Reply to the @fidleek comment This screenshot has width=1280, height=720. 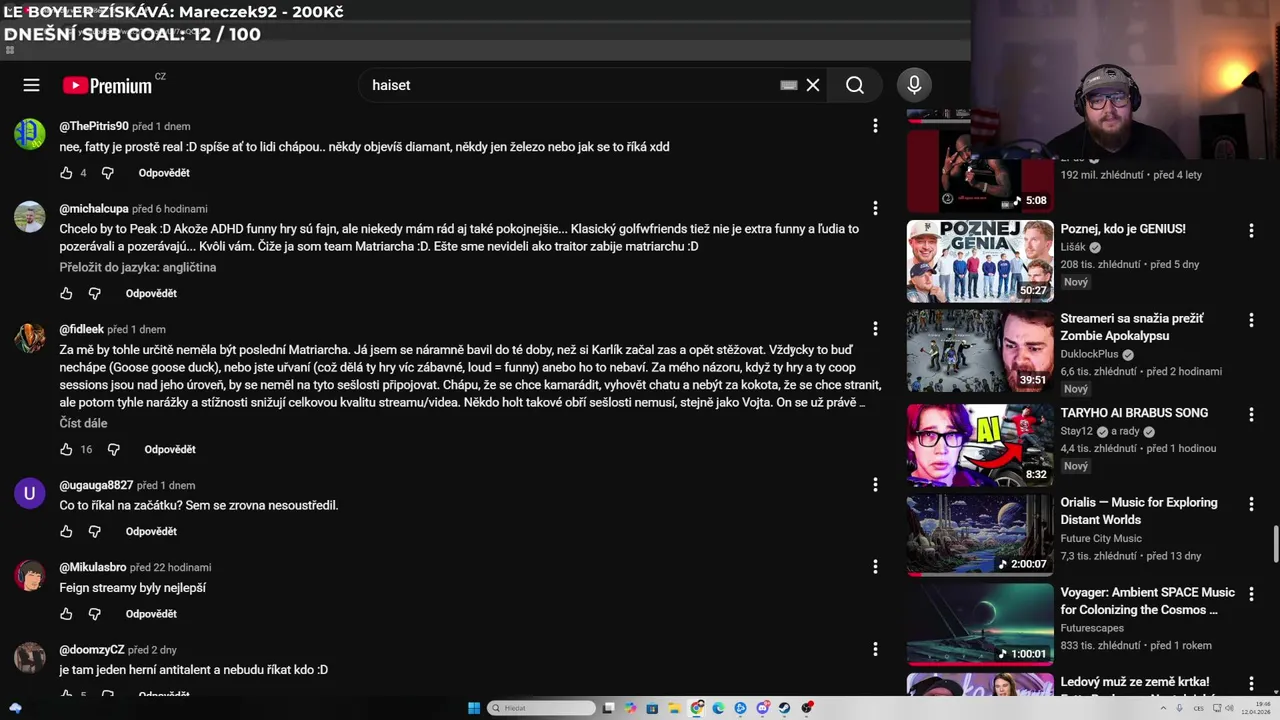click(170, 450)
